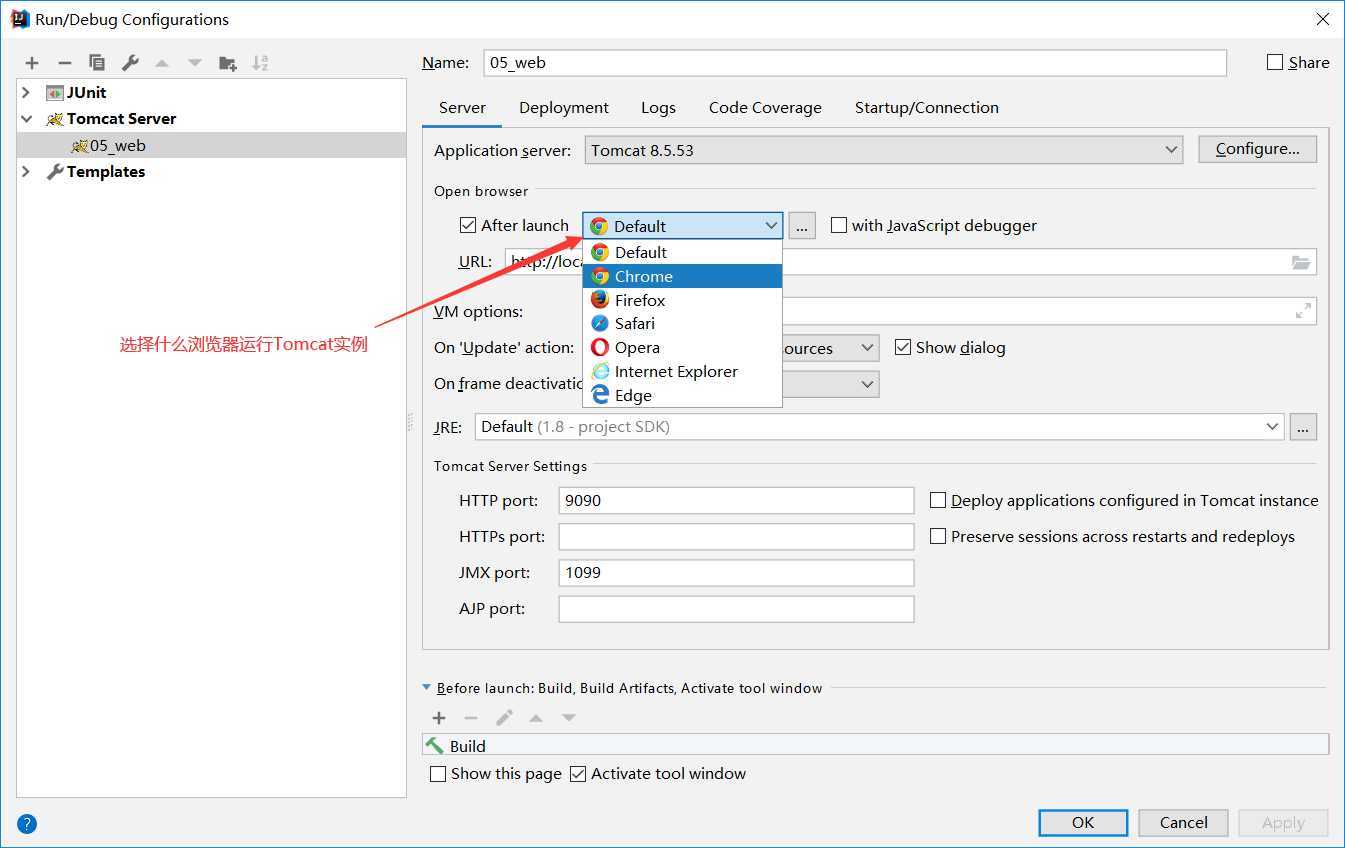Toggle the Share checkbox

1275,62
